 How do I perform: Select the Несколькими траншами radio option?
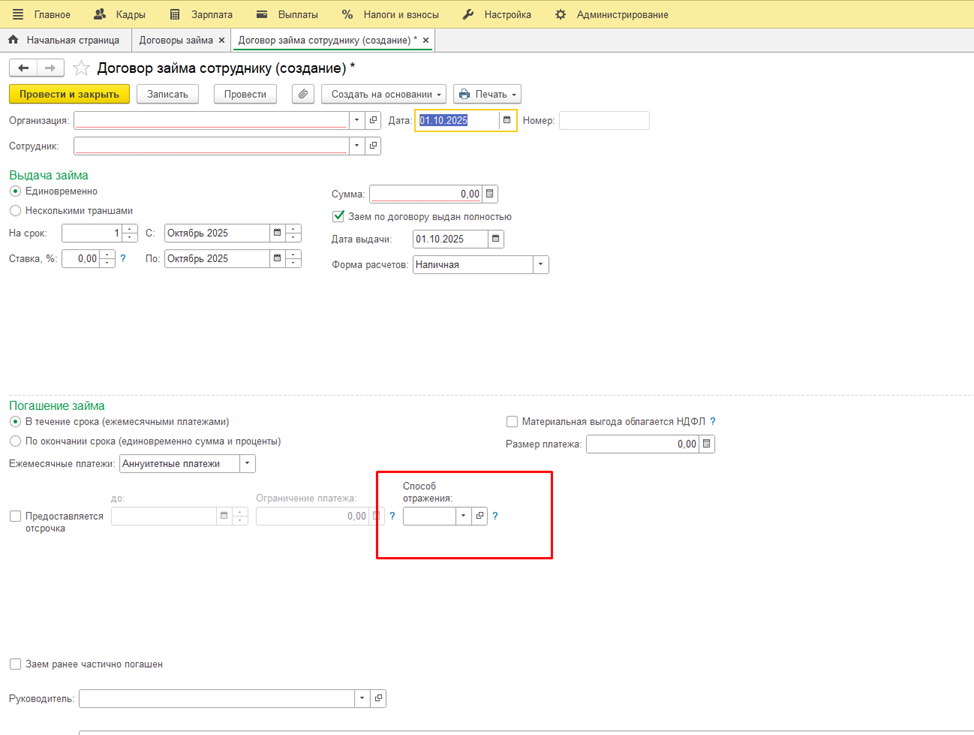(15, 211)
